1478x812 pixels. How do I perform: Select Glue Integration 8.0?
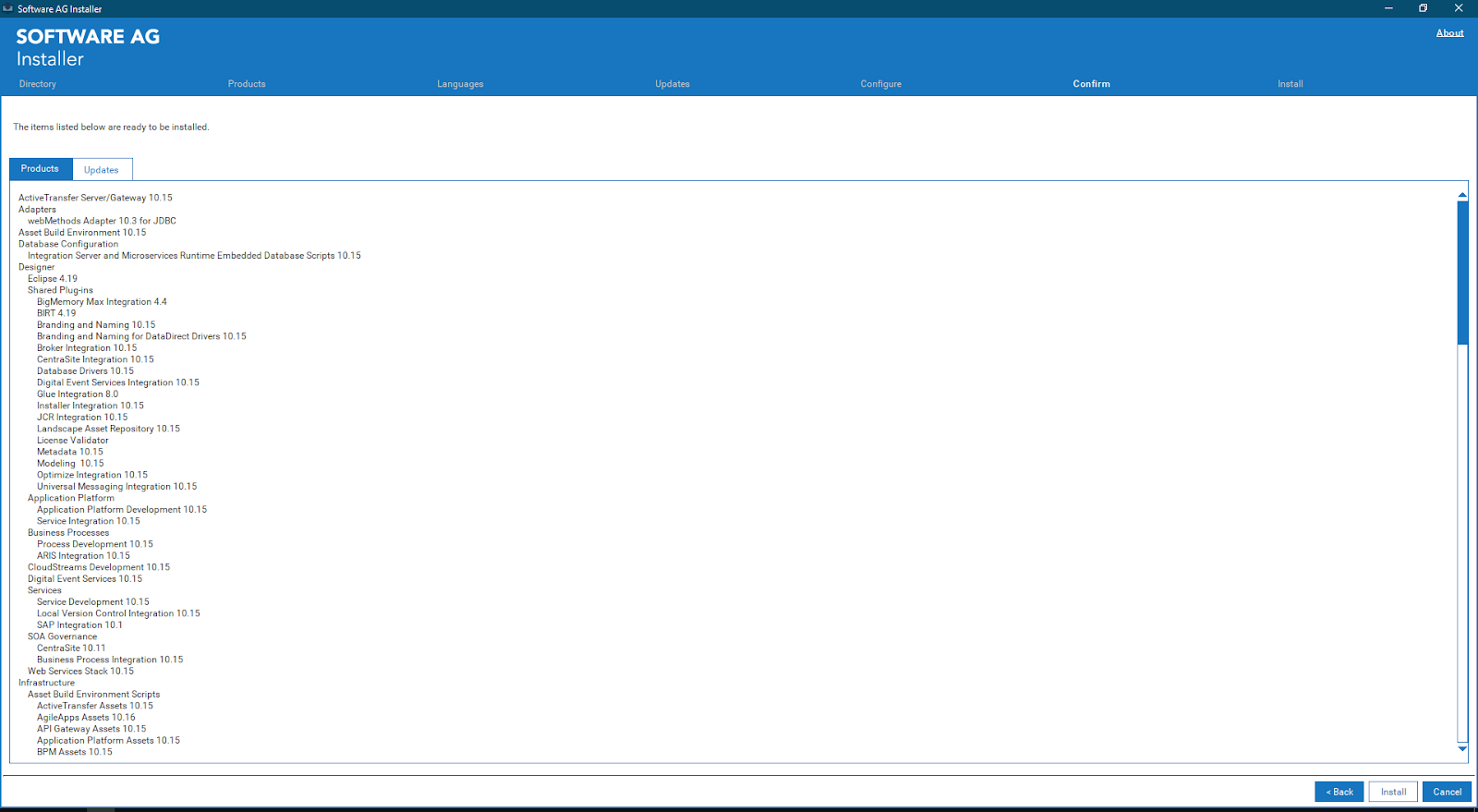click(x=78, y=394)
